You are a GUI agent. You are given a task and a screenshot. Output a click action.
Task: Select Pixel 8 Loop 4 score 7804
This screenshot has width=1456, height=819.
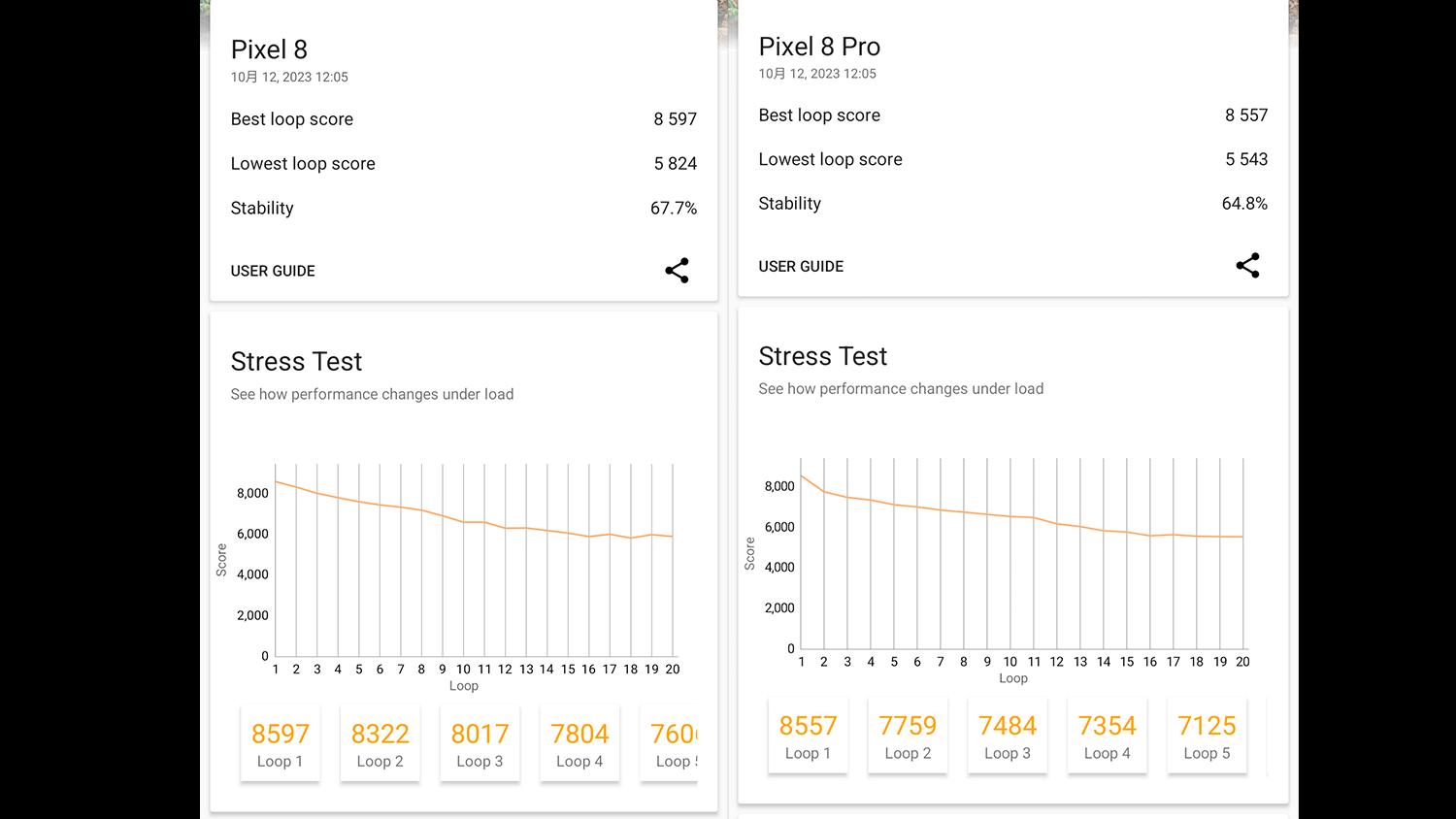(579, 743)
